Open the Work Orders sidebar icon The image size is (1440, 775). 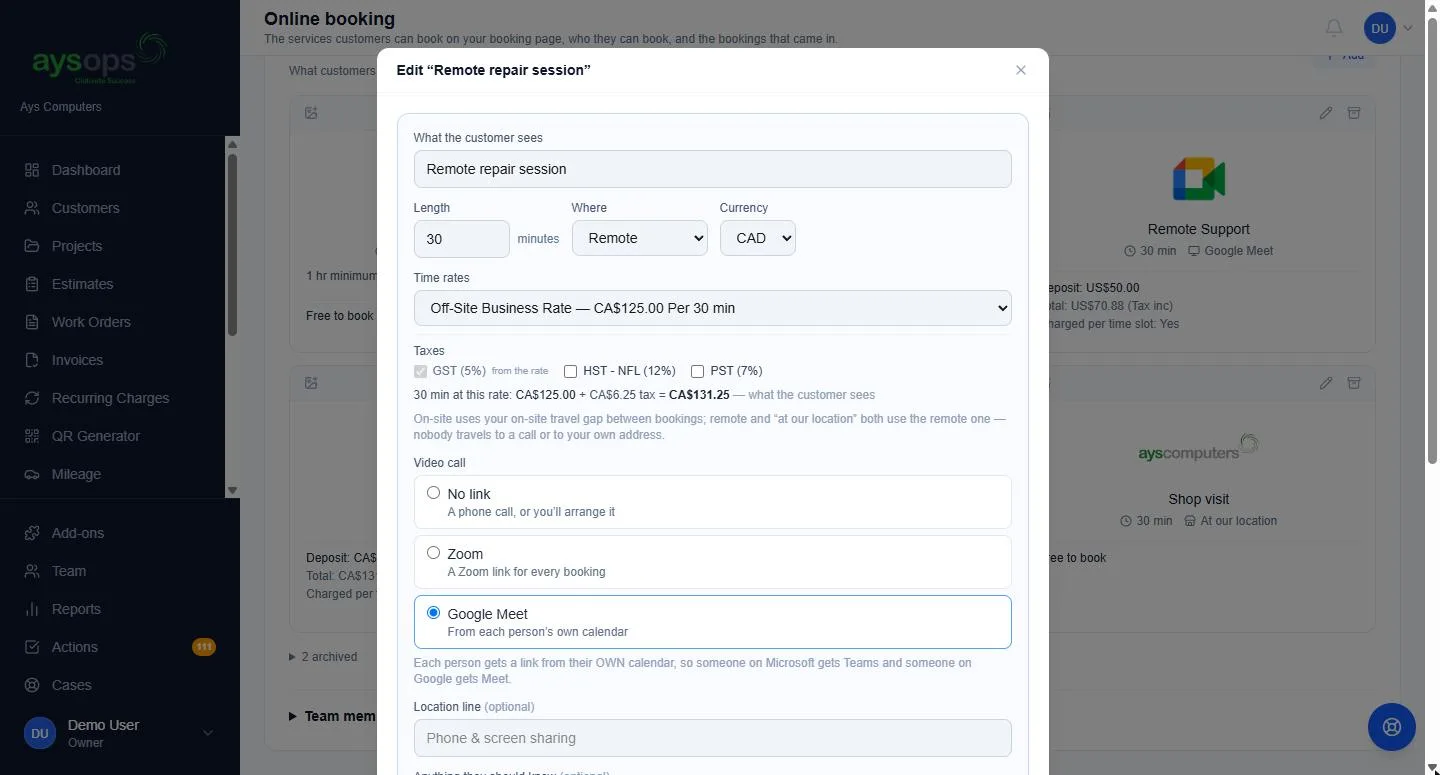coord(32,322)
